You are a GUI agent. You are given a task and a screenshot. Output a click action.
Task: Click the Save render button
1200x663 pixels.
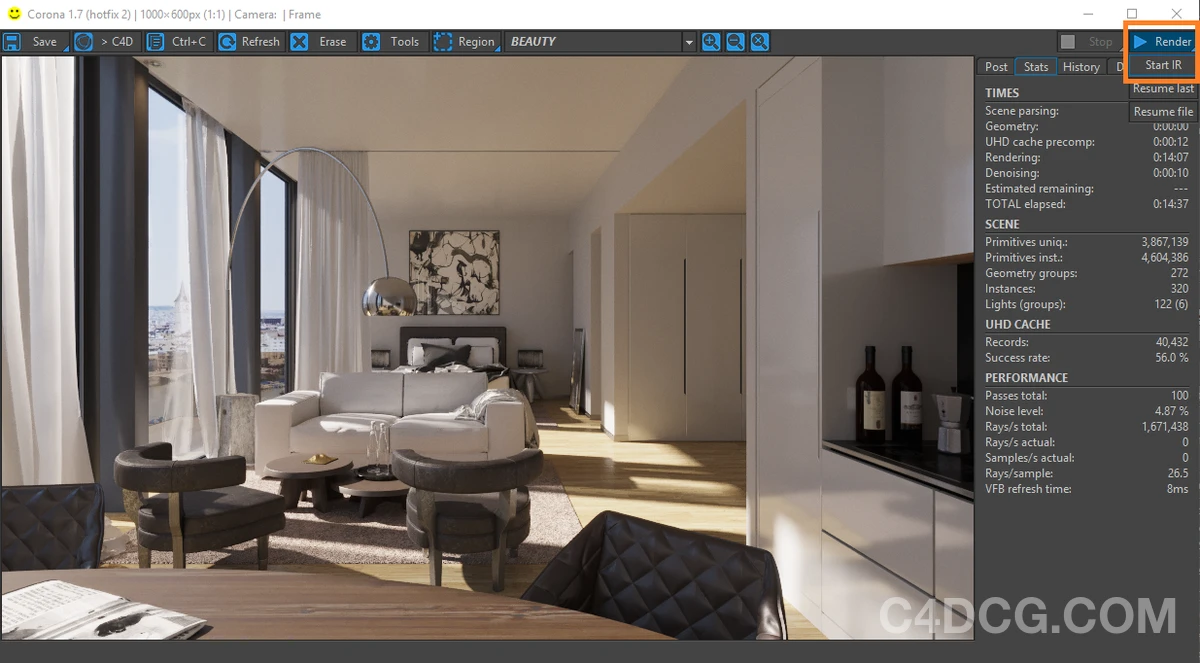33,42
